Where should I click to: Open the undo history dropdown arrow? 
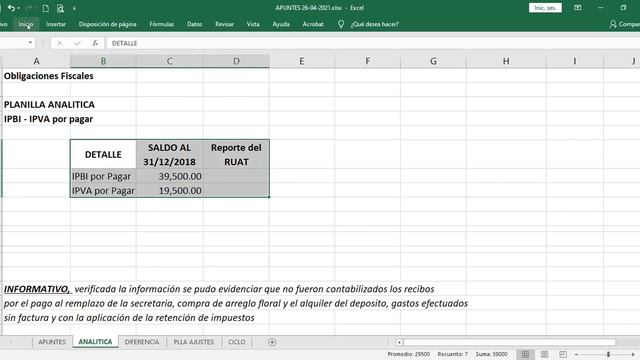point(18,8)
